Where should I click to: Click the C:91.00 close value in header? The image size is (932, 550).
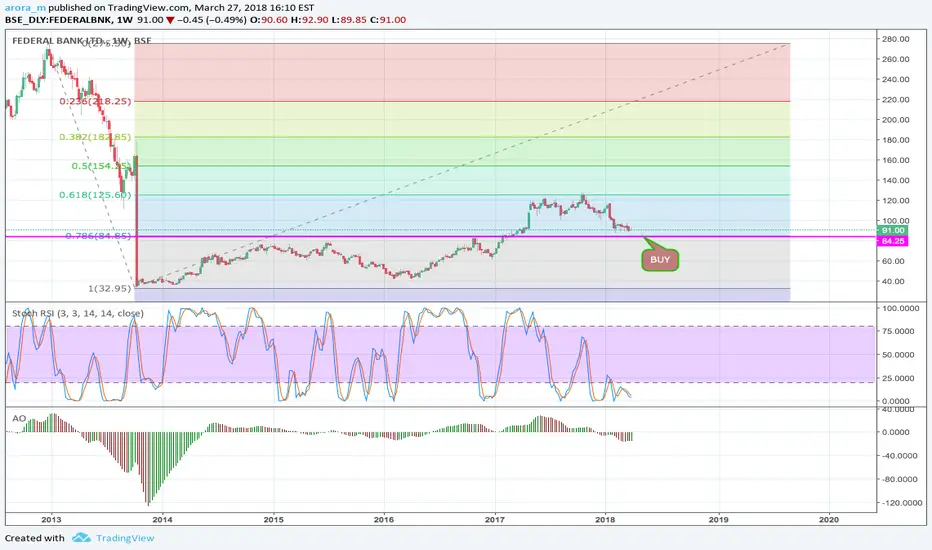coord(388,20)
